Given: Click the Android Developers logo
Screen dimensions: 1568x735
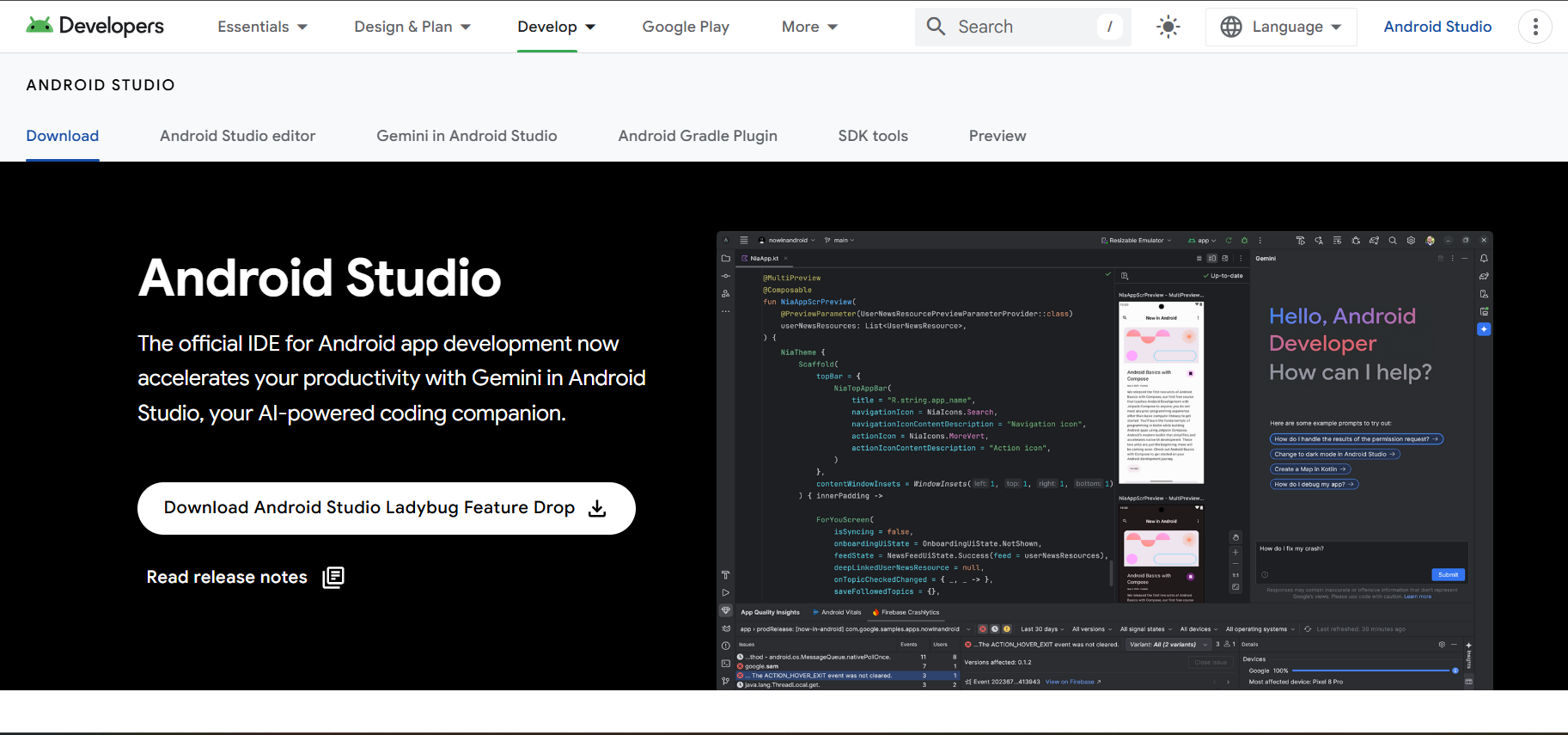Looking at the screenshot, I should [x=95, y=26].
